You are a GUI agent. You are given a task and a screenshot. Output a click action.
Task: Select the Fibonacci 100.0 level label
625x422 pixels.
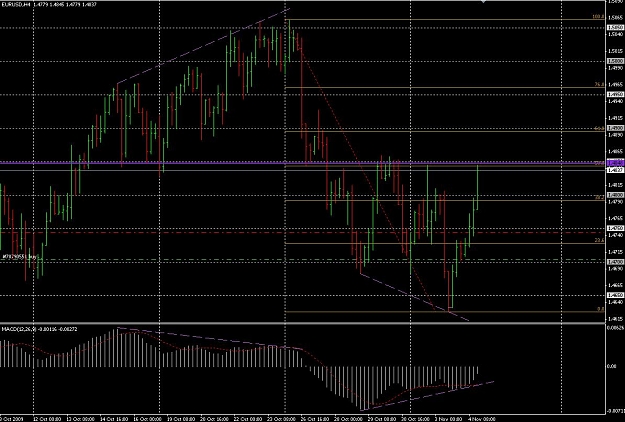coord(598,17)
